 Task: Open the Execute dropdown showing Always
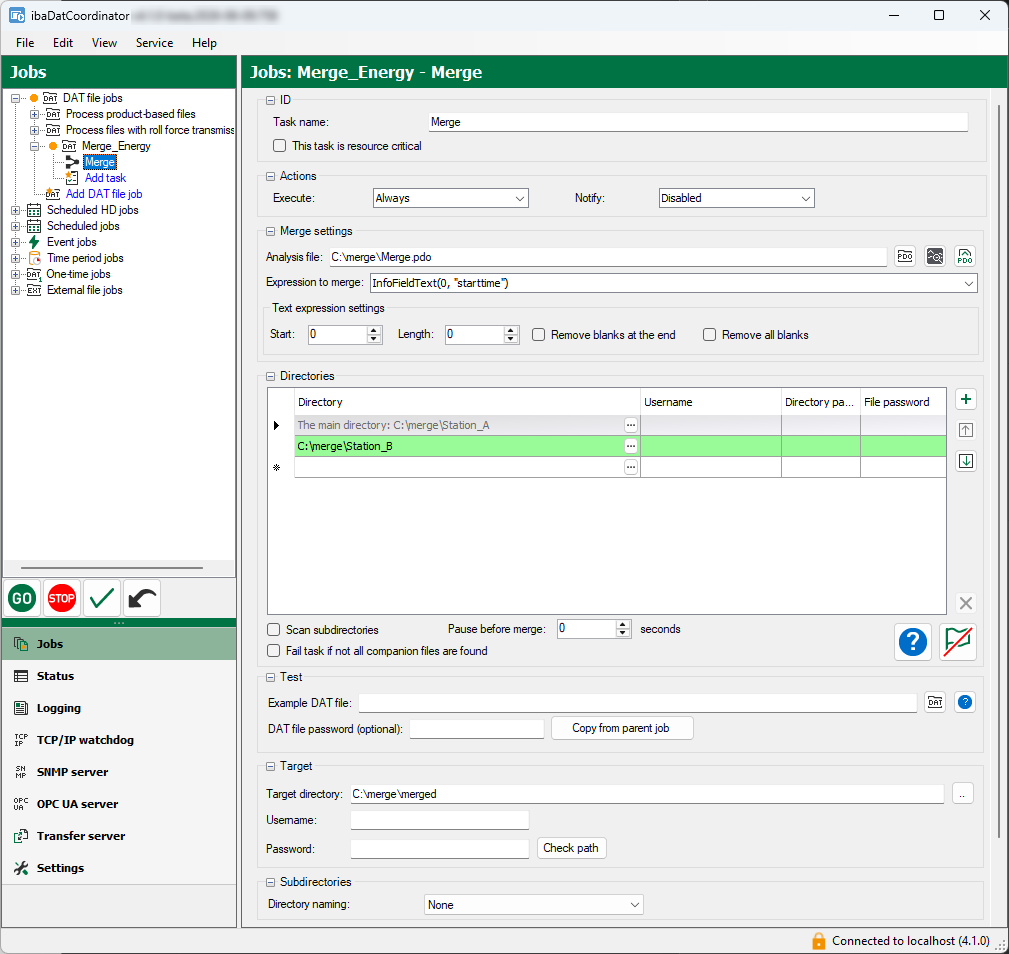[450, 198]
